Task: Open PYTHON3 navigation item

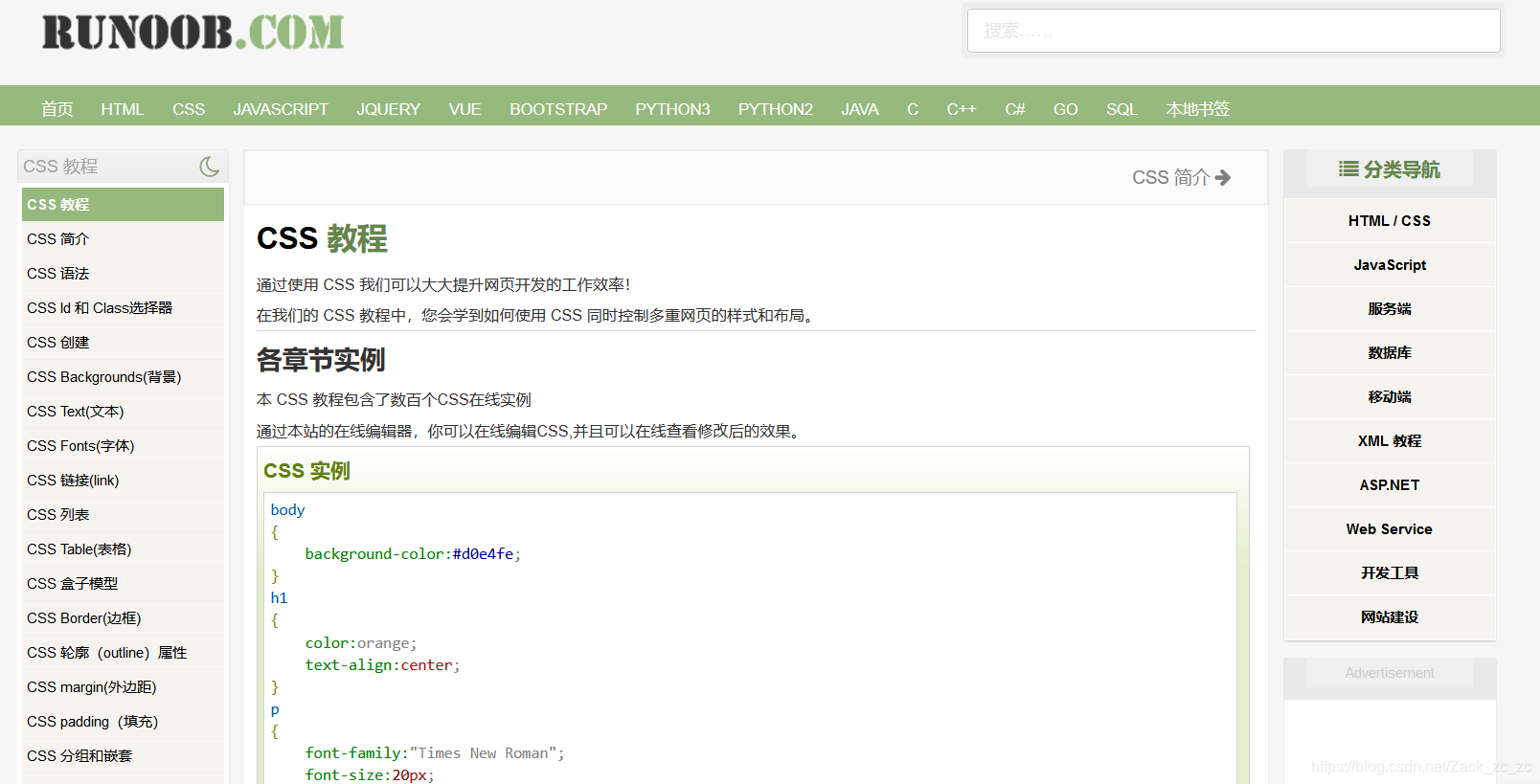Action: click(x=672, y=109)
